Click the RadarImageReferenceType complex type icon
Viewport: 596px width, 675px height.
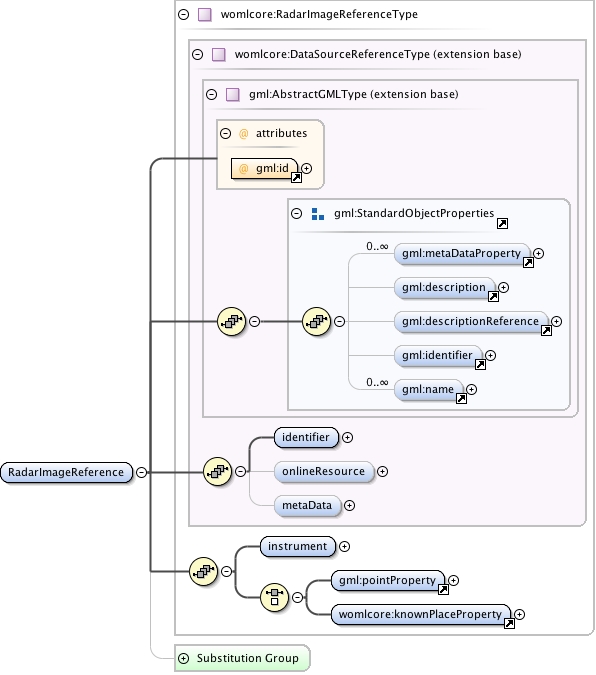(205, 15)
